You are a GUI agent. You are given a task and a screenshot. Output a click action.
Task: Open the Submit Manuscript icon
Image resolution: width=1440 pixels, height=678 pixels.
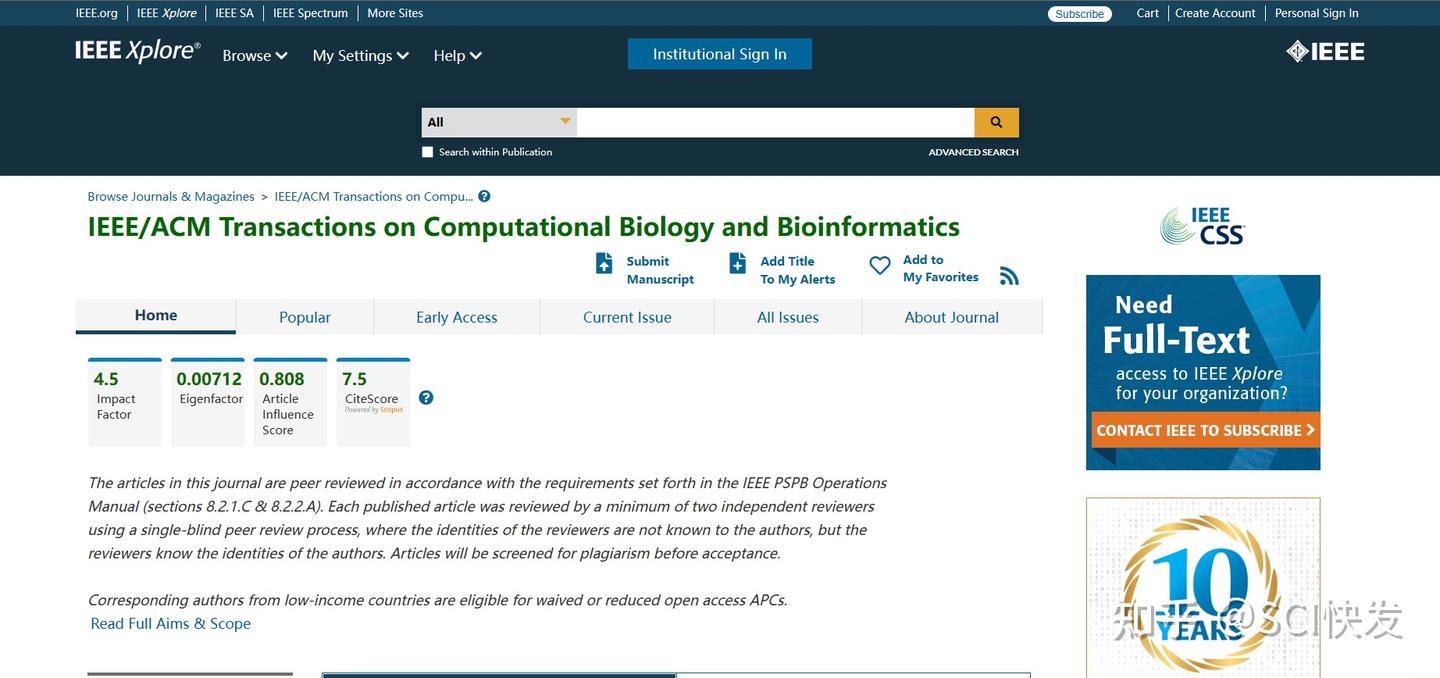pyautogui.click(x=604, y=263)
